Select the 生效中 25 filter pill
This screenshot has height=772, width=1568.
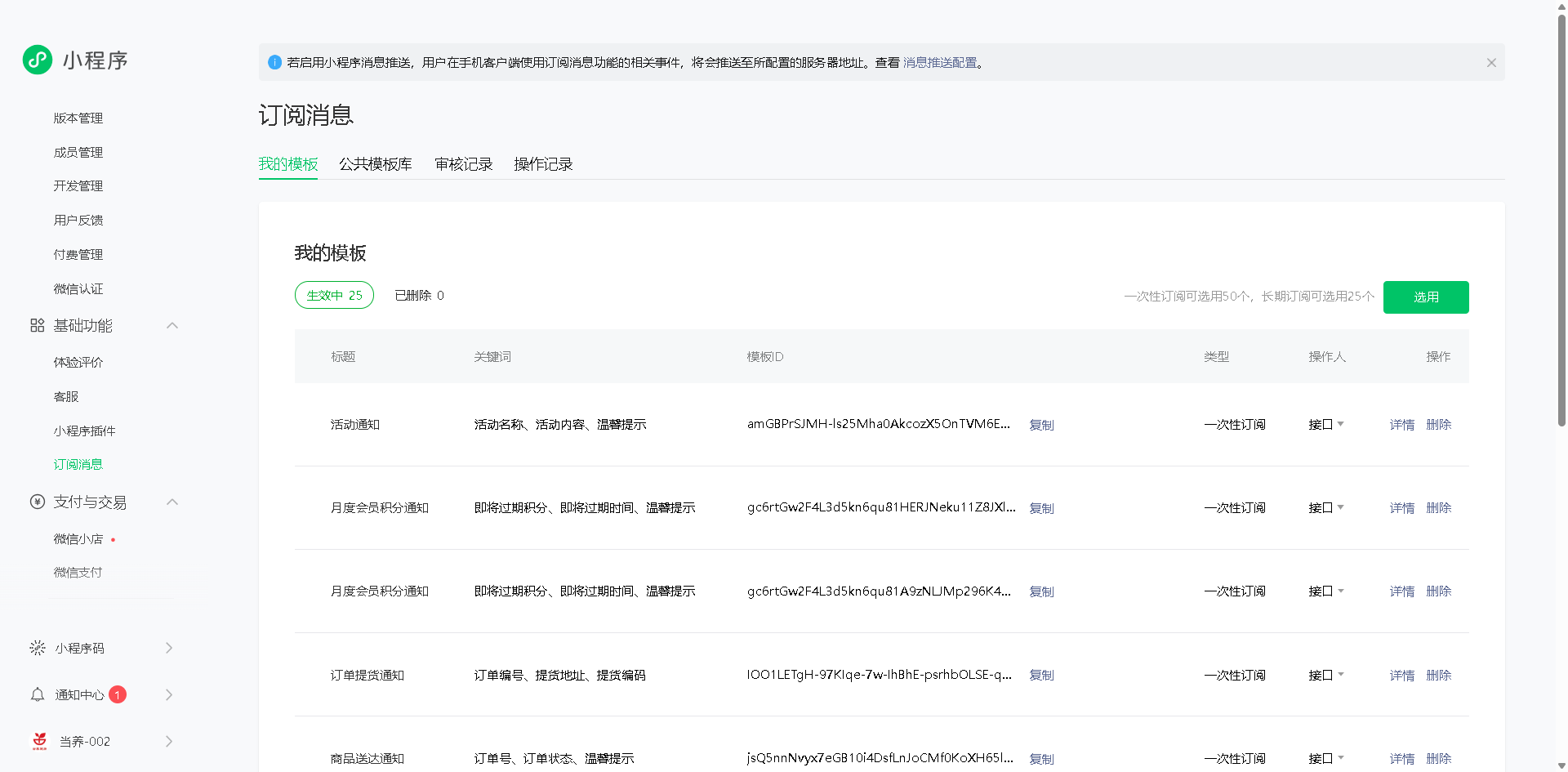click(x=334, y=296)
